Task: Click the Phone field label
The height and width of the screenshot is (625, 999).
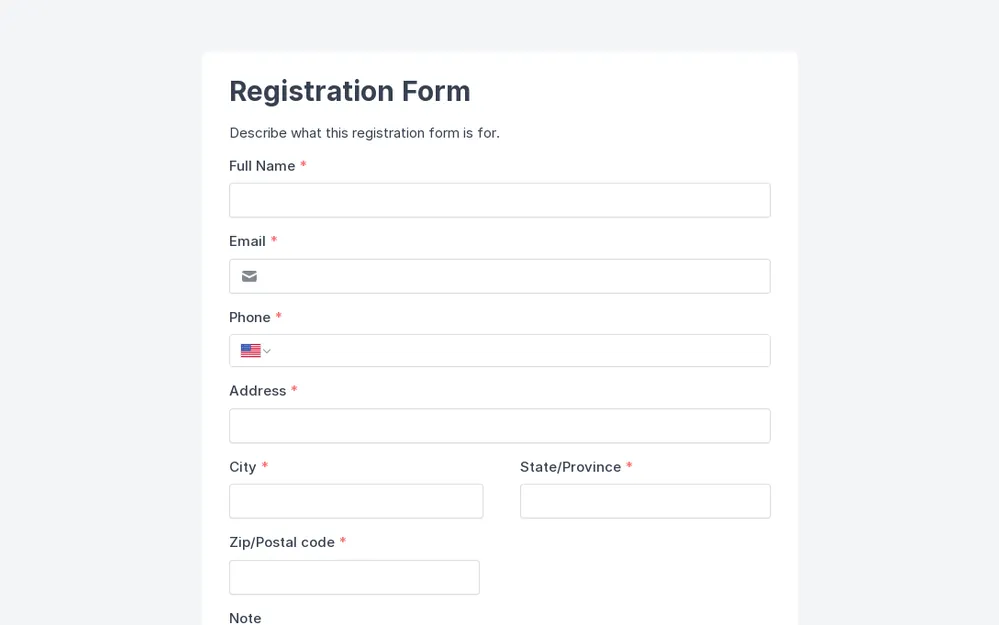Action: [x=249, y=317]
